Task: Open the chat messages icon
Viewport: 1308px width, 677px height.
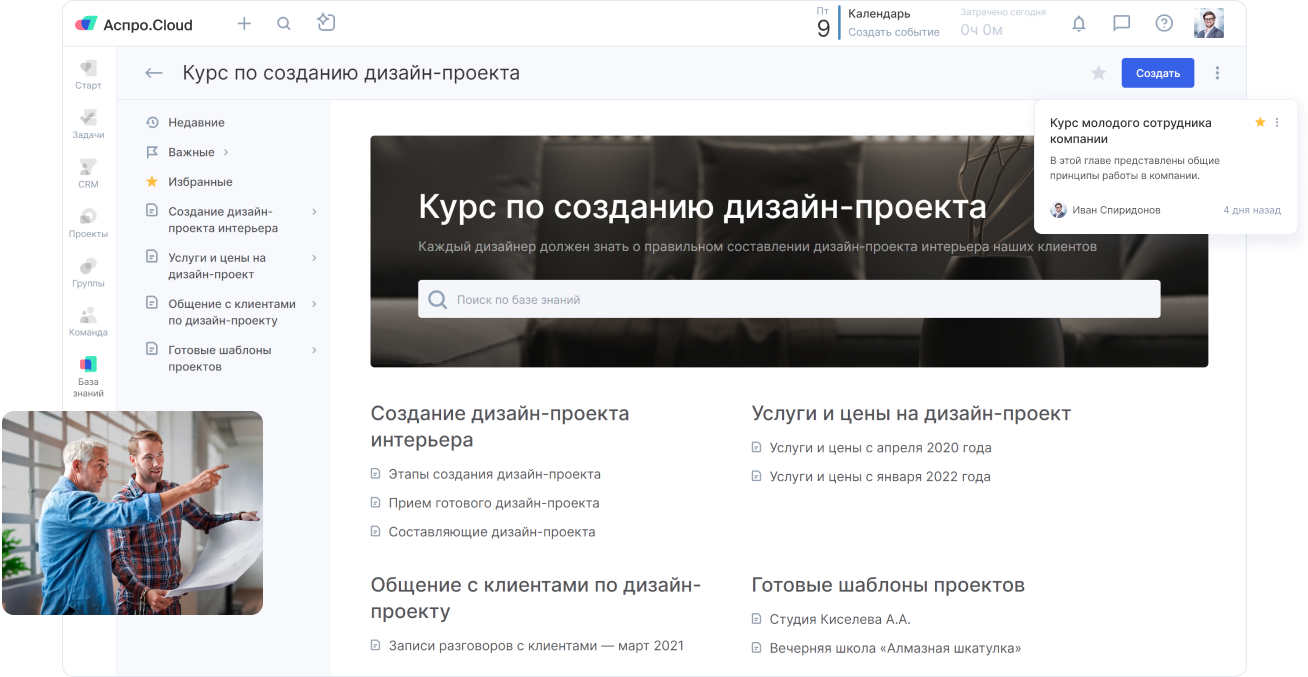Action: pos(1121,24)
